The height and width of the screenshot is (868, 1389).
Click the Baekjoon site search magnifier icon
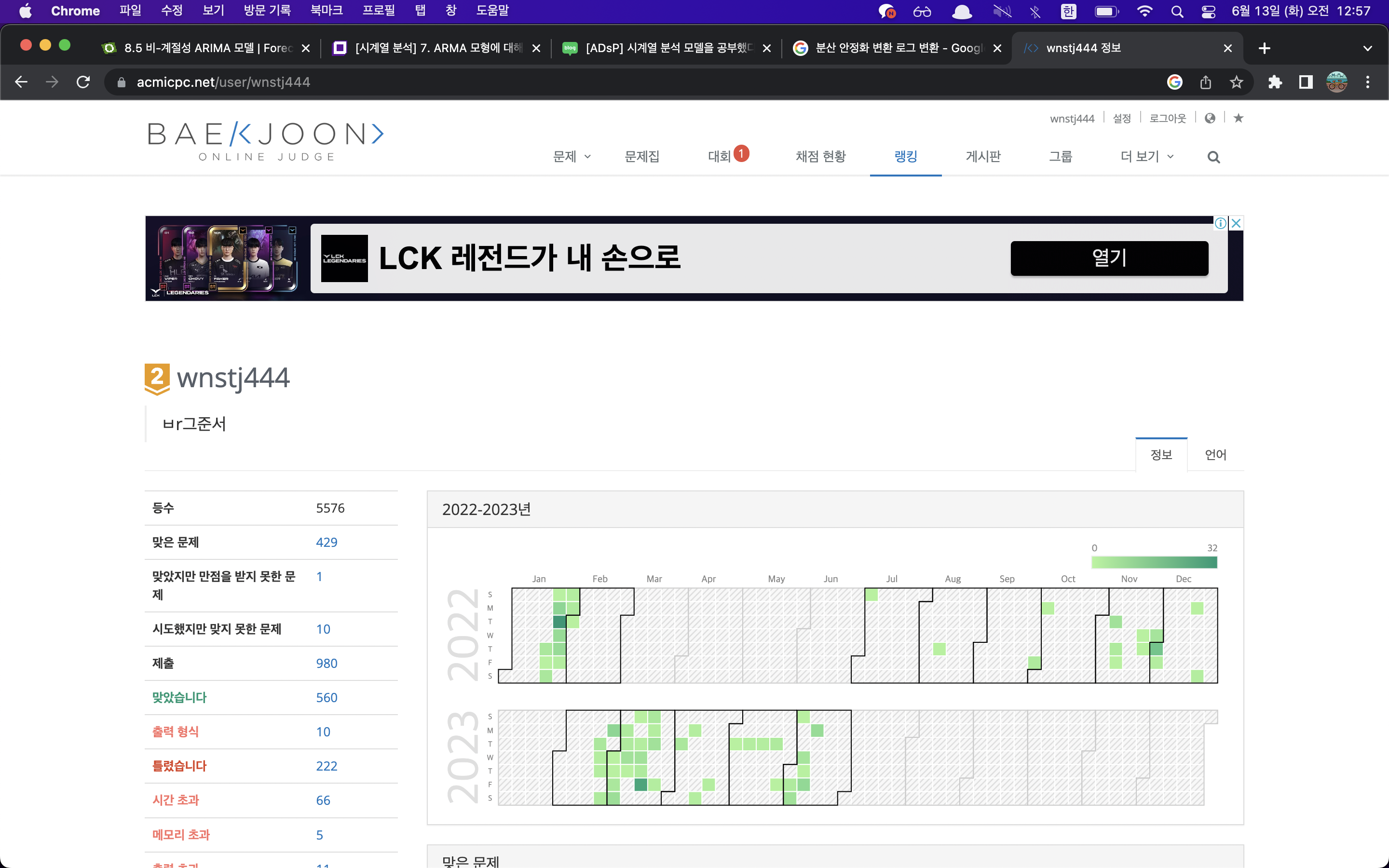(1213, 157)
